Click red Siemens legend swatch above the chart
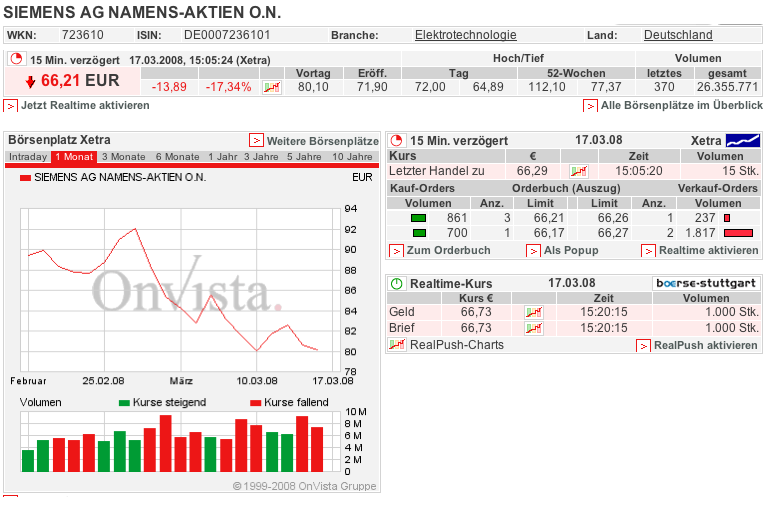Screen dimensions: 768x506 pos(25,178)
